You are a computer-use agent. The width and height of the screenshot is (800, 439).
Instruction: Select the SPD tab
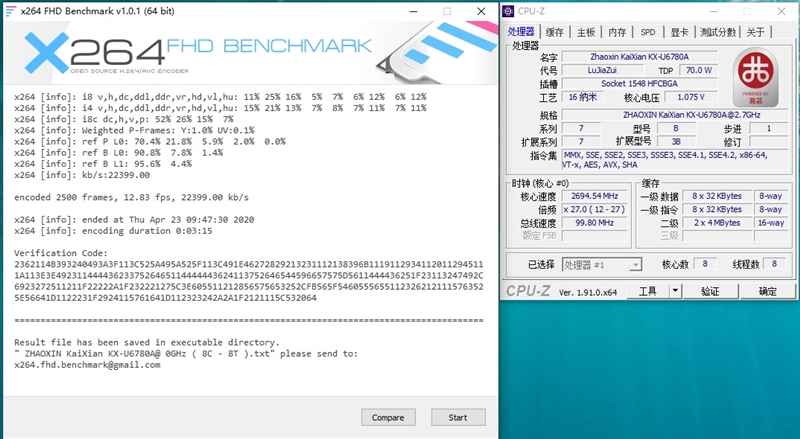(x=648, y=32)
